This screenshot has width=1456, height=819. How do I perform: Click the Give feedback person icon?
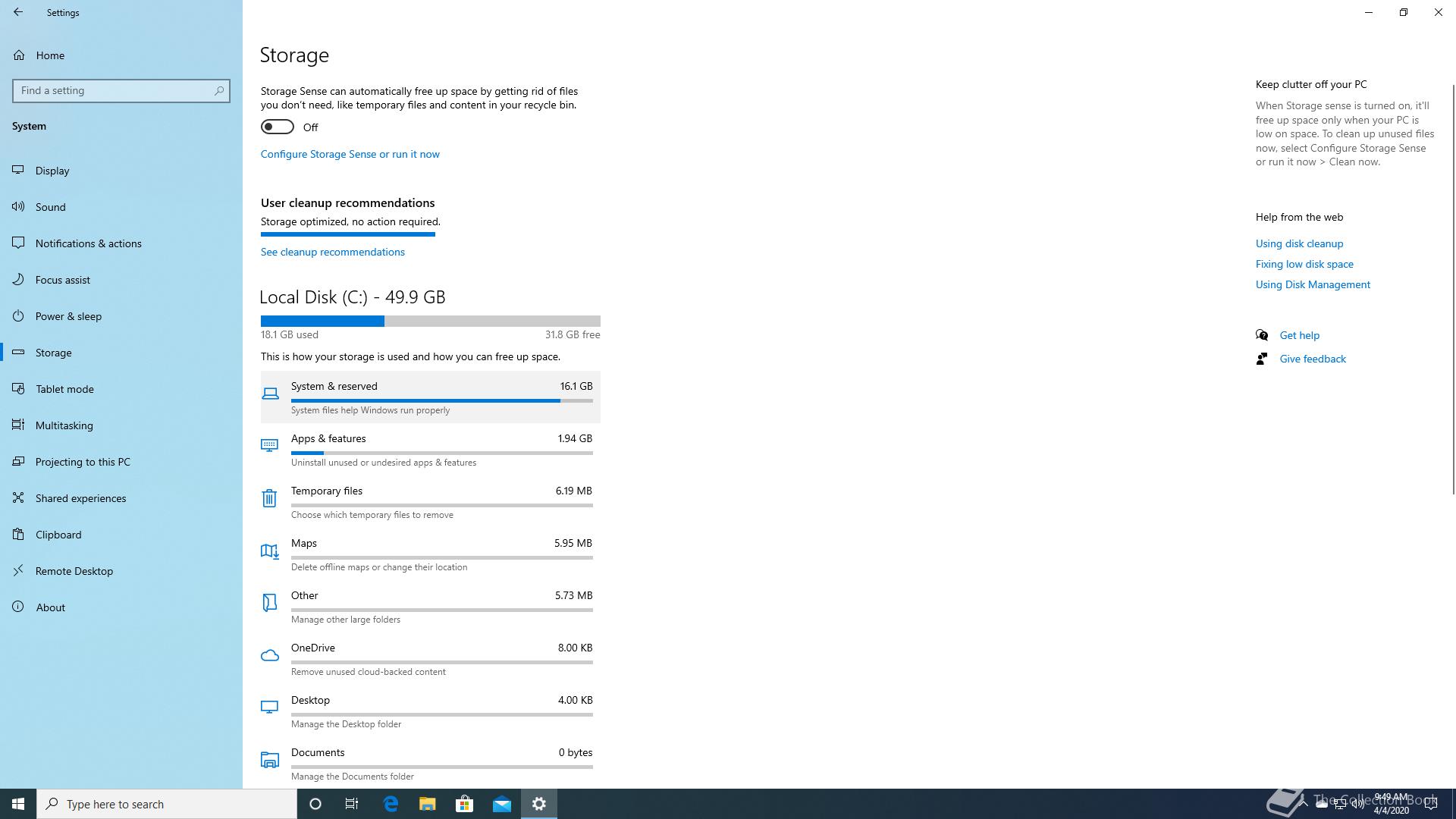point(1262,359)
